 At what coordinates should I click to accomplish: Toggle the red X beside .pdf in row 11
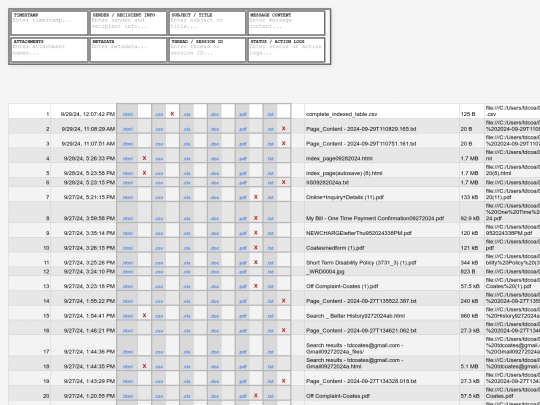[256, 262]
